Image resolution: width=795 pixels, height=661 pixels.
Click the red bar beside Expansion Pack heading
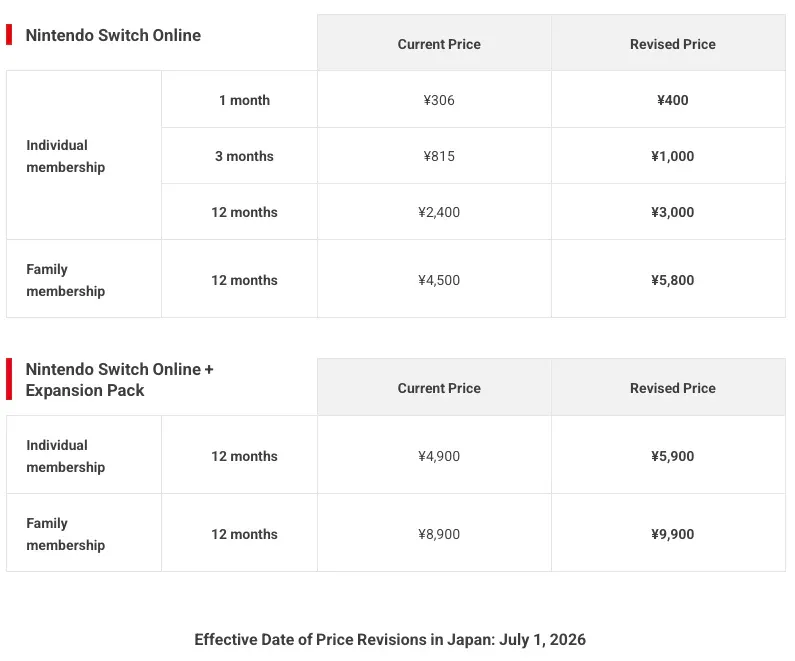click(x=9, y=379)
